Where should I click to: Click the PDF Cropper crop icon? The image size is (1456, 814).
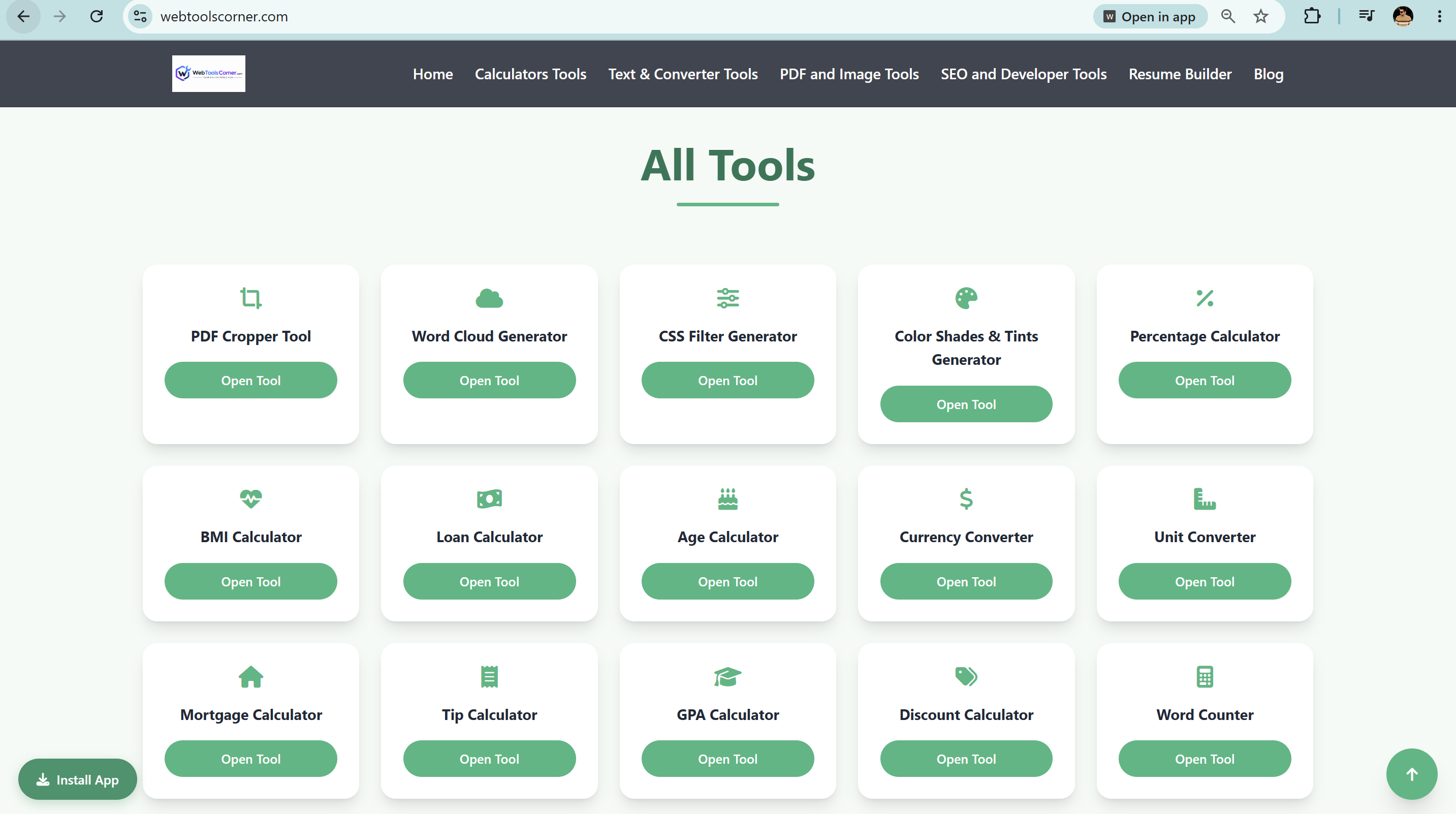coord(251,298)
